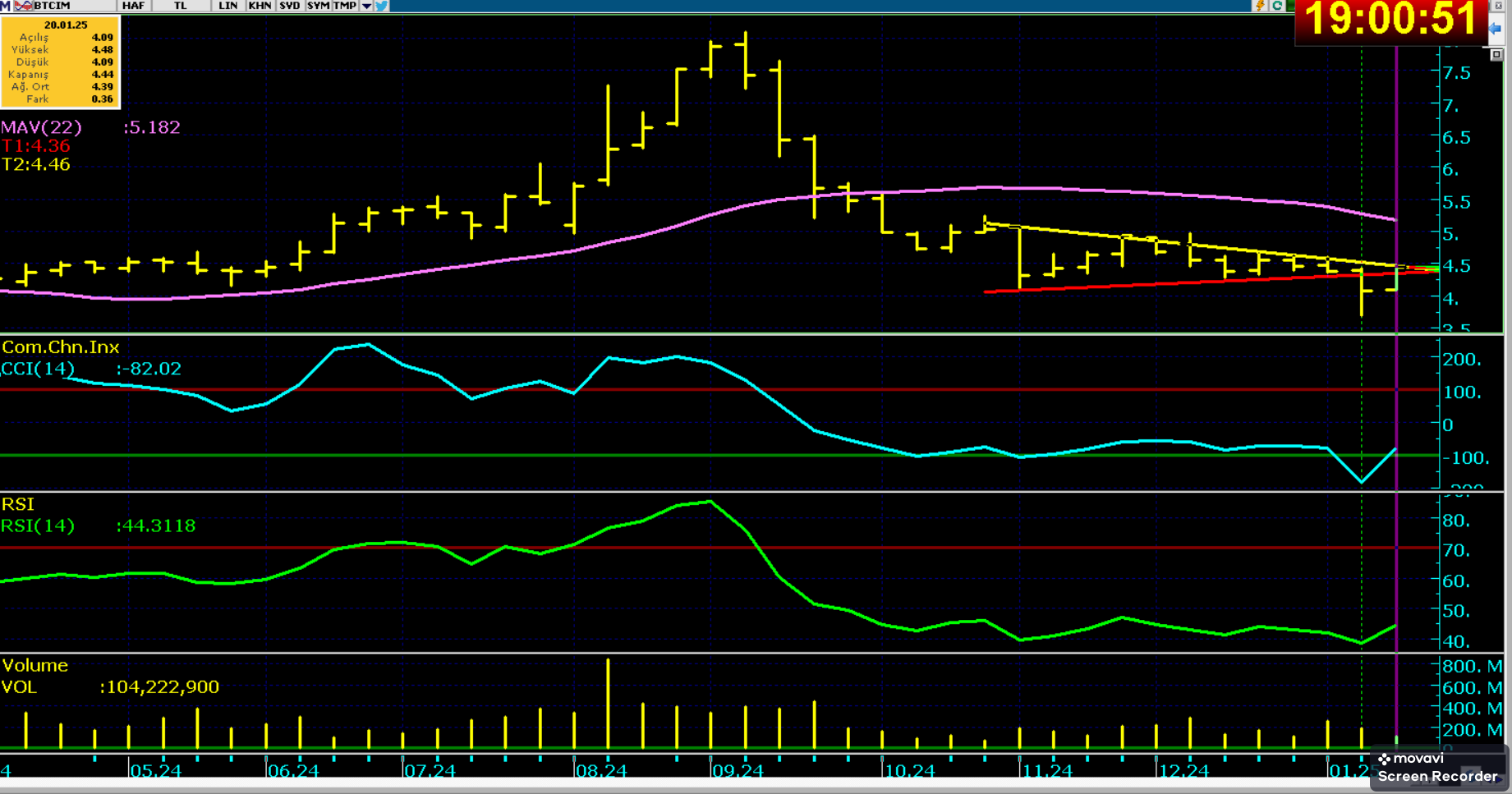Click the small square maximize chart icon
The width and height of the screenshot is (1512, 794).
point(1496,54)
